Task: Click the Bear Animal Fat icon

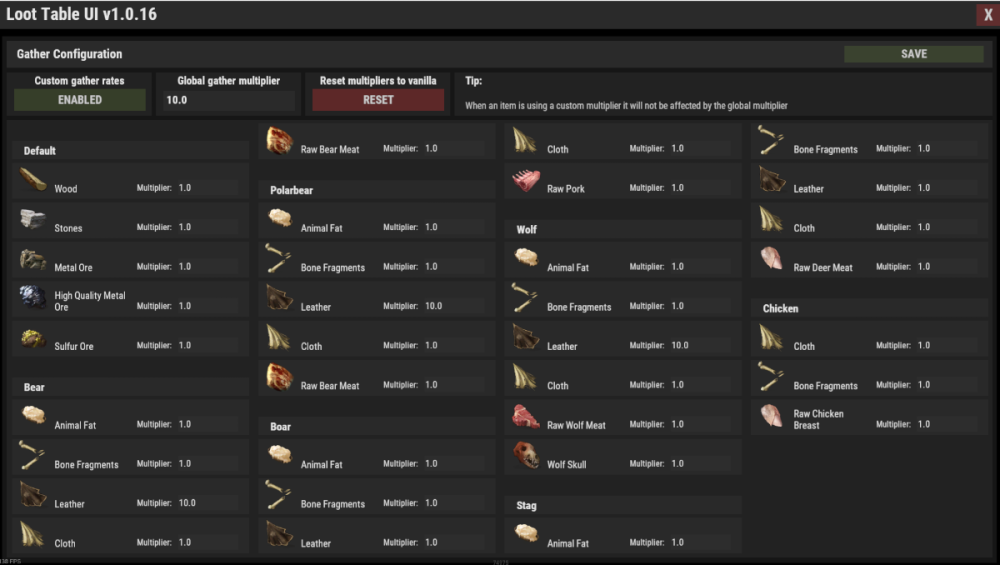Action: point(33,416)
